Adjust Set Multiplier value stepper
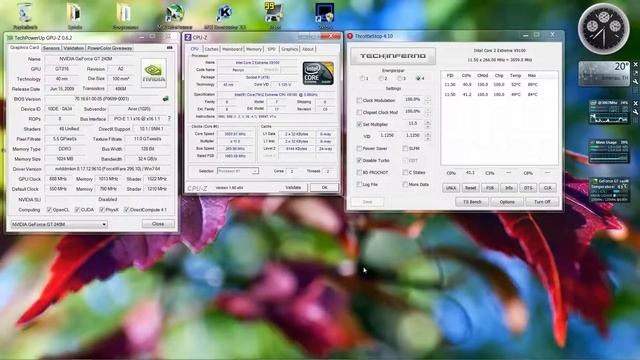 [x=428, y=124]
